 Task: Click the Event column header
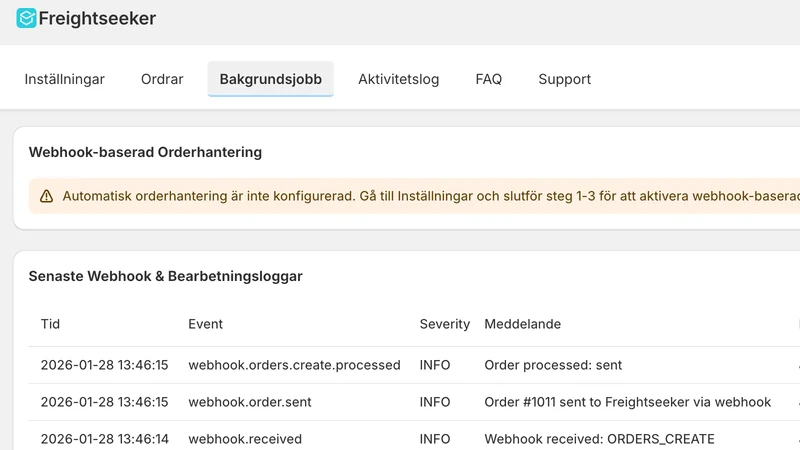tap(206, 324)
